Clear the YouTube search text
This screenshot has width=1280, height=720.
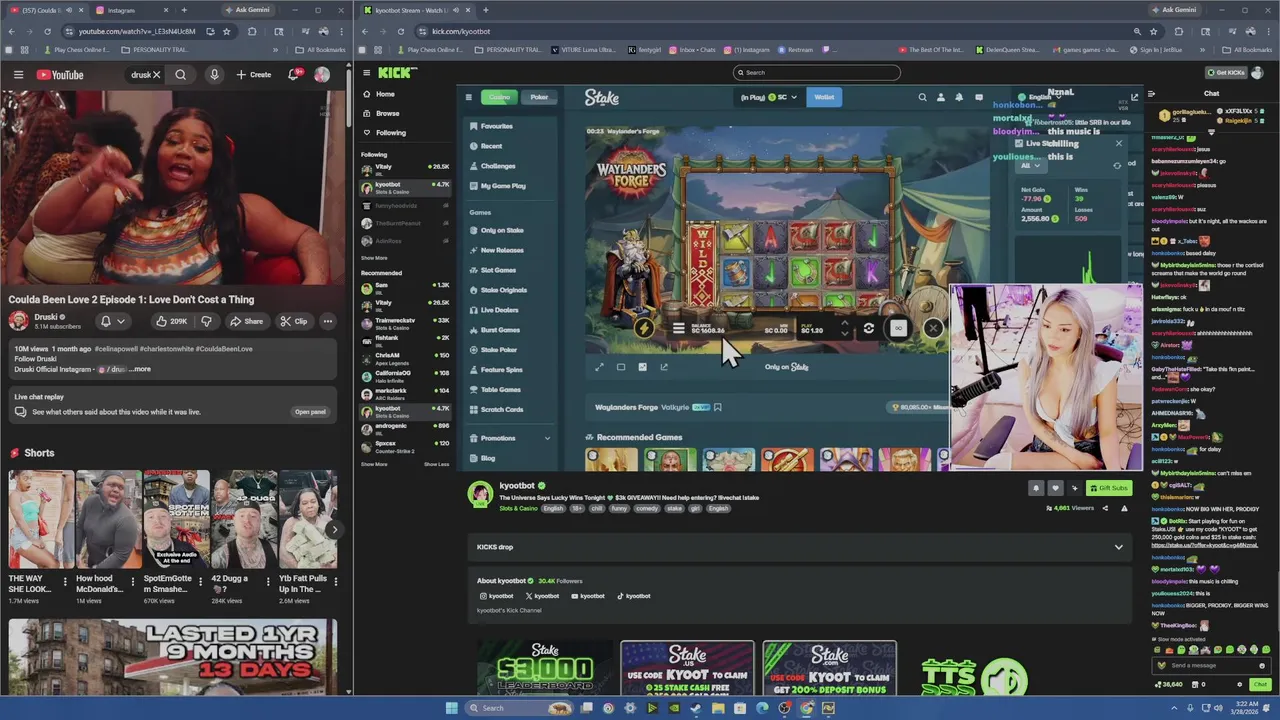coord(156,74)
